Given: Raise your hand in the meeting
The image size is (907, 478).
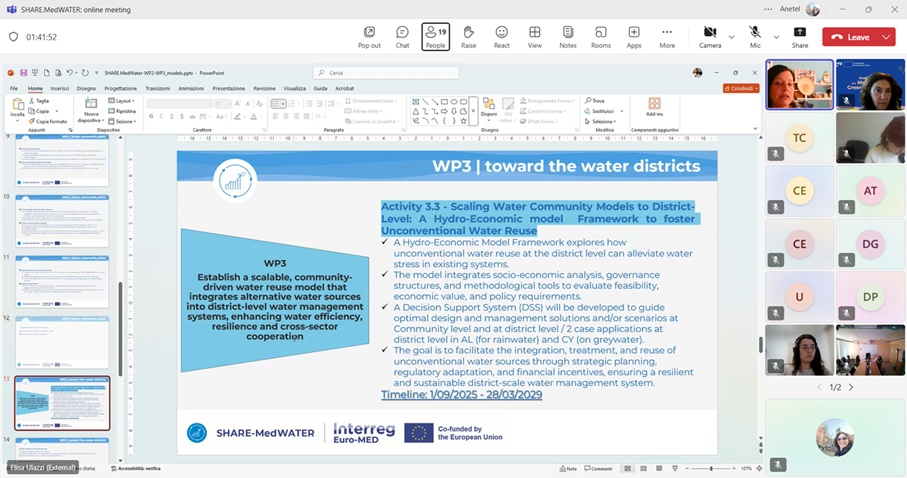Looking at the screenshot, I should pyautogui.click(x=468, y=37).
